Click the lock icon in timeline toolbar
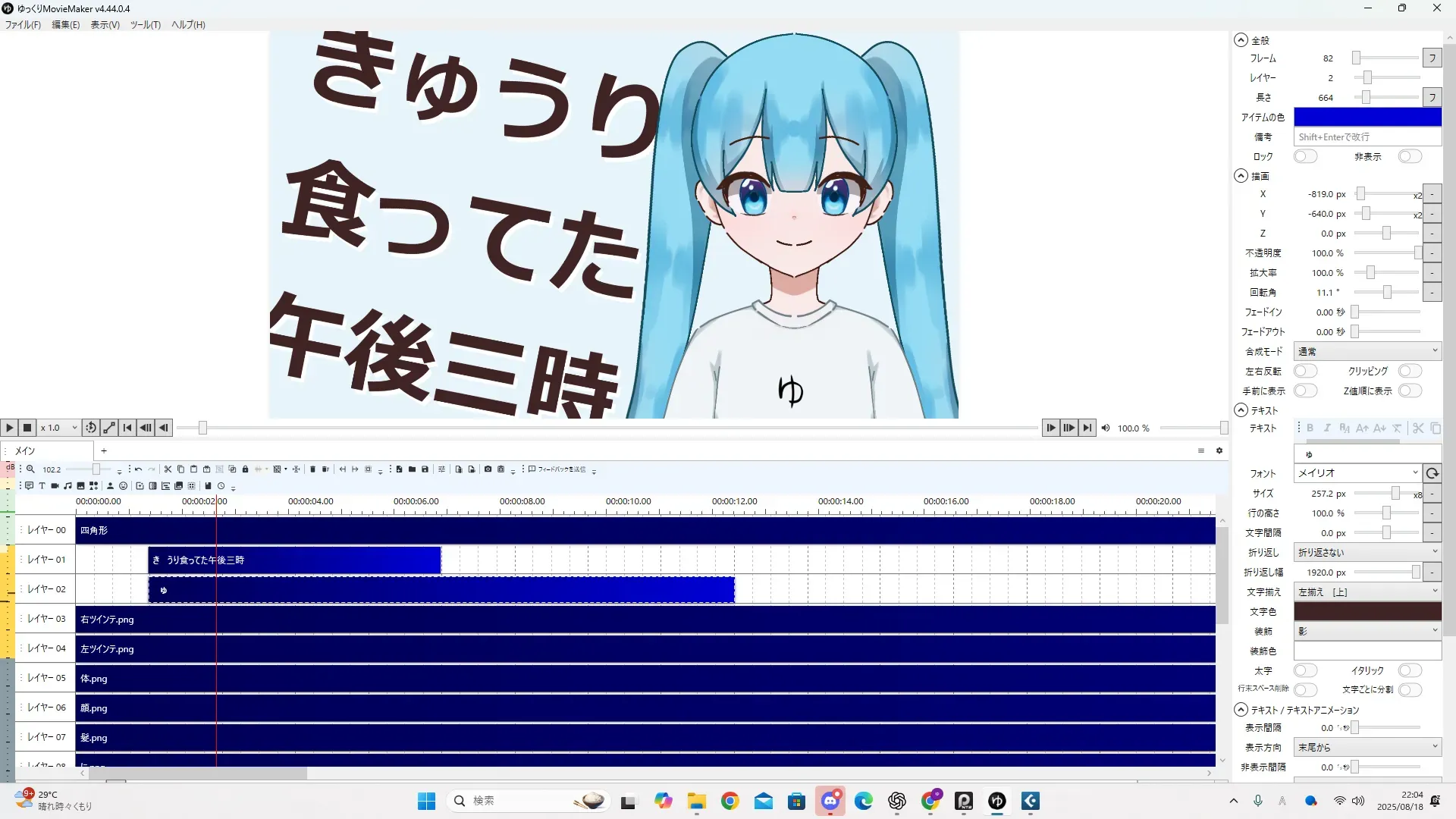The width and height of the screenshot is (1456, 819). click(245, 469)
